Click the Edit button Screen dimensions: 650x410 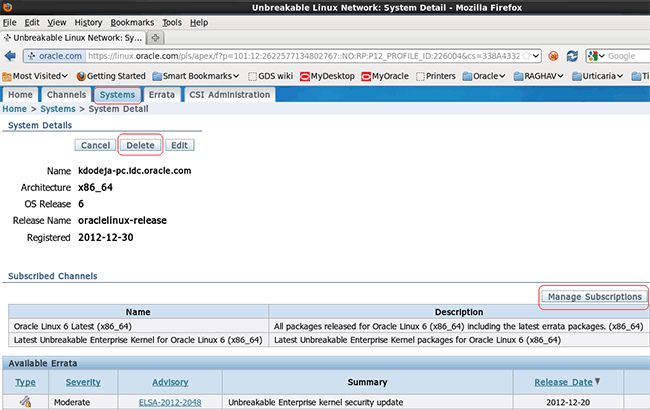179,145
